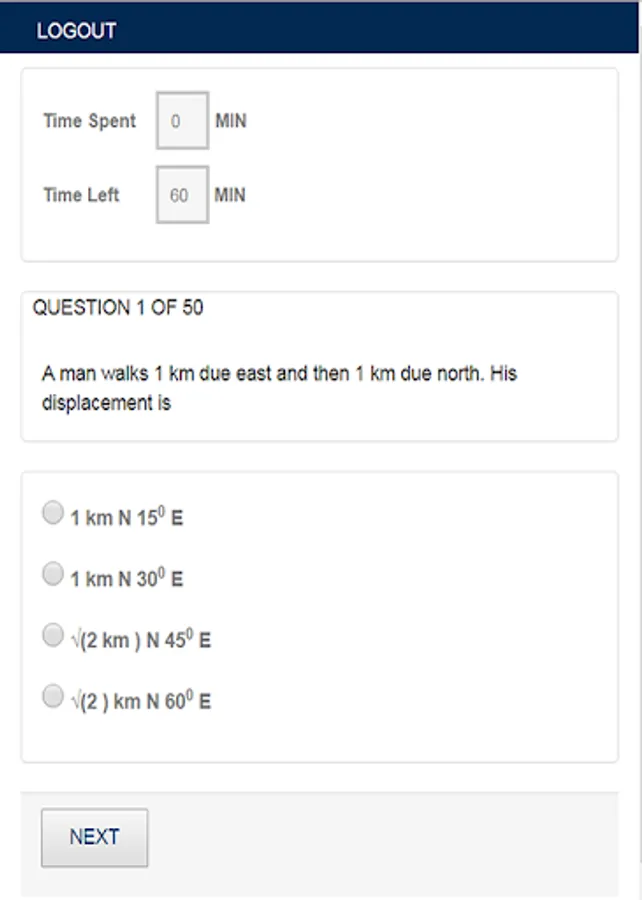Click the MIN unit beside Time Spent
Viewport: 642px width, 900px height.
(231, 121)
